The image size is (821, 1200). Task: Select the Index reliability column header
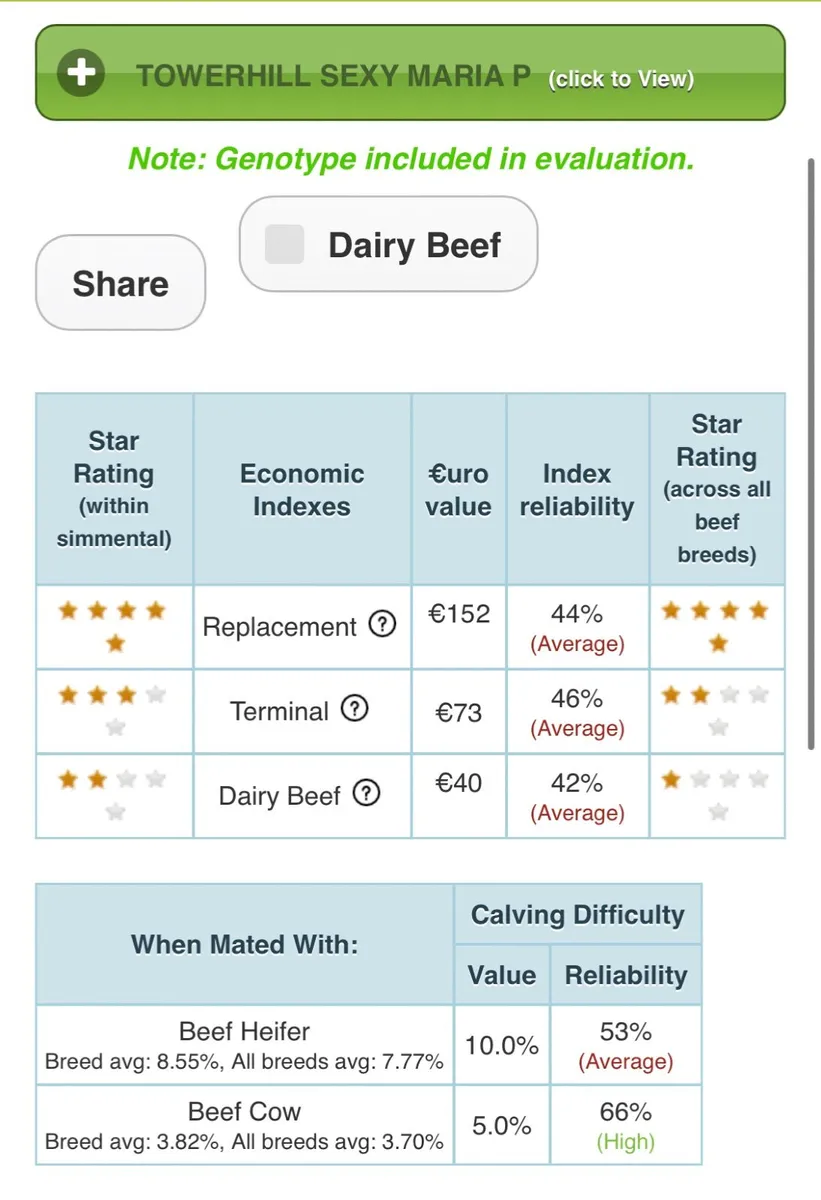[577, 490]
